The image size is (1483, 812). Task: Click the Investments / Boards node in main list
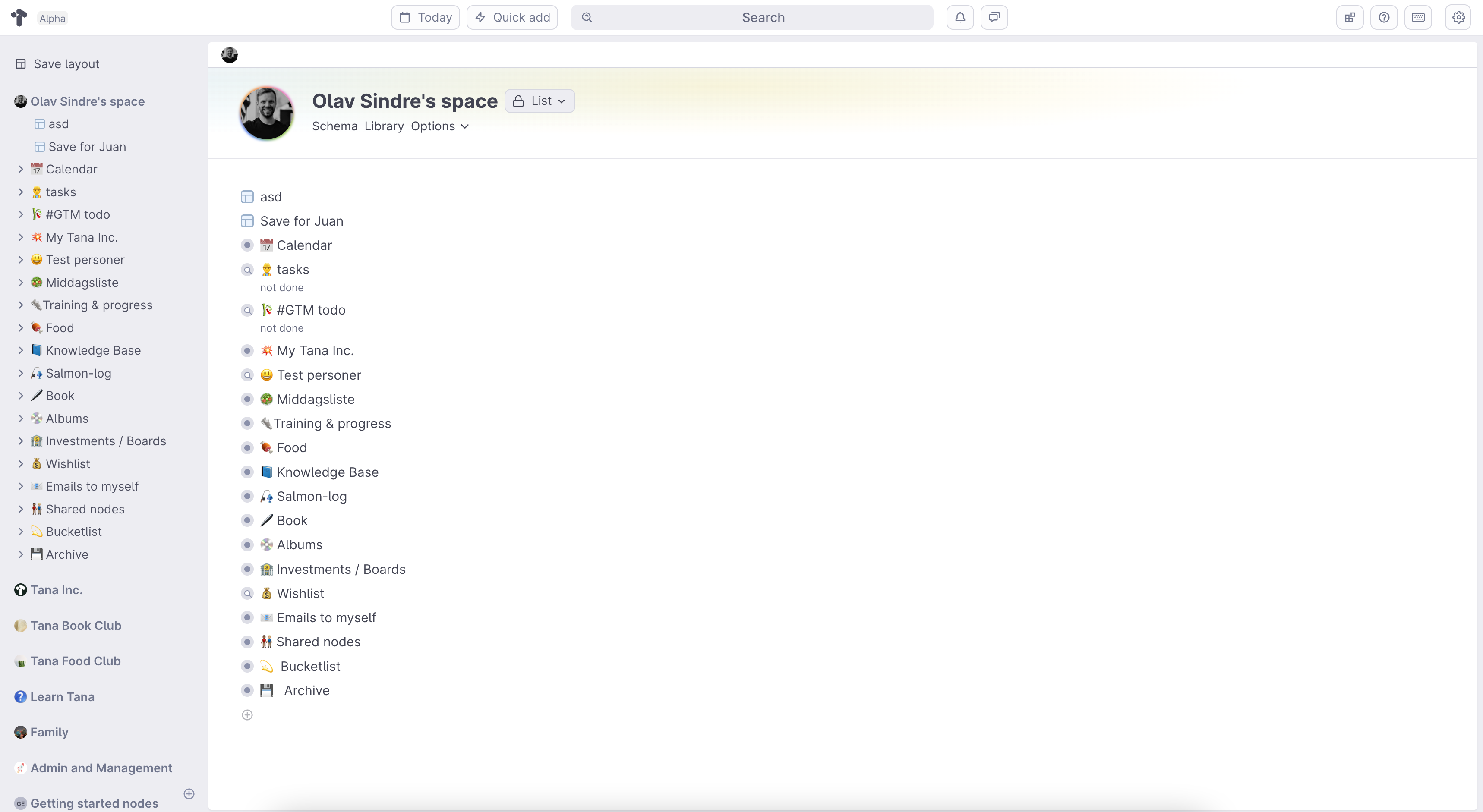[x=341, y=569]
